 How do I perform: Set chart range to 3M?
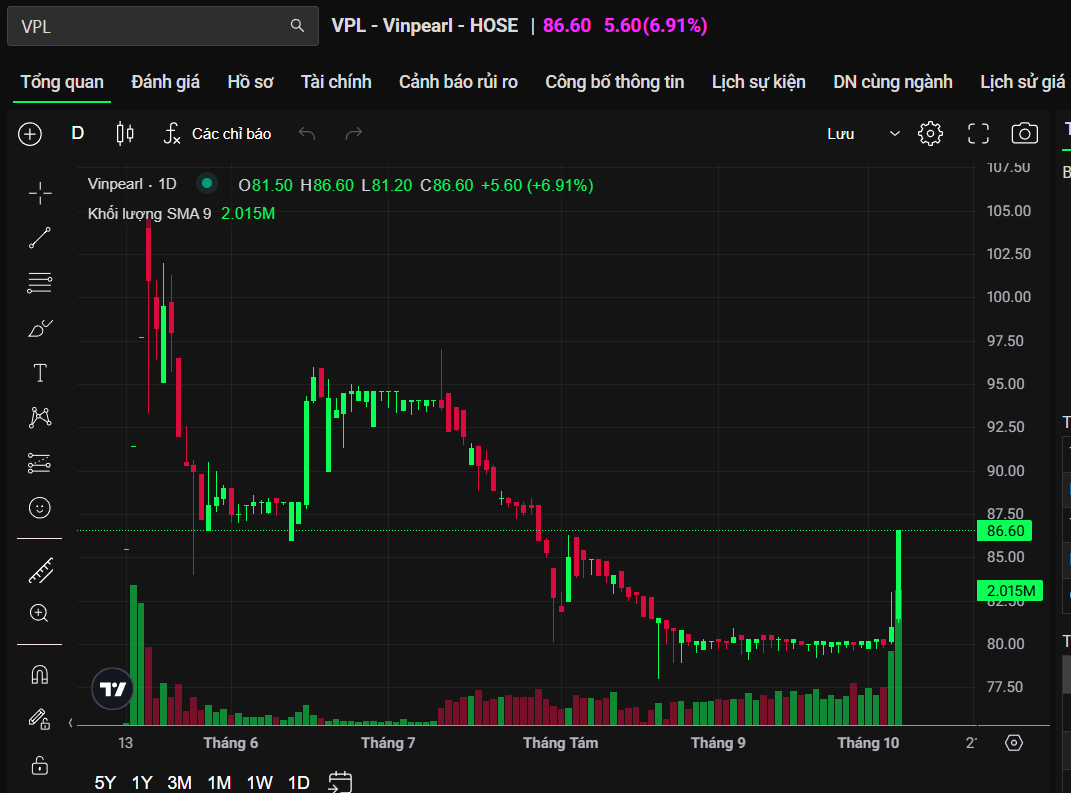point(180,782)
